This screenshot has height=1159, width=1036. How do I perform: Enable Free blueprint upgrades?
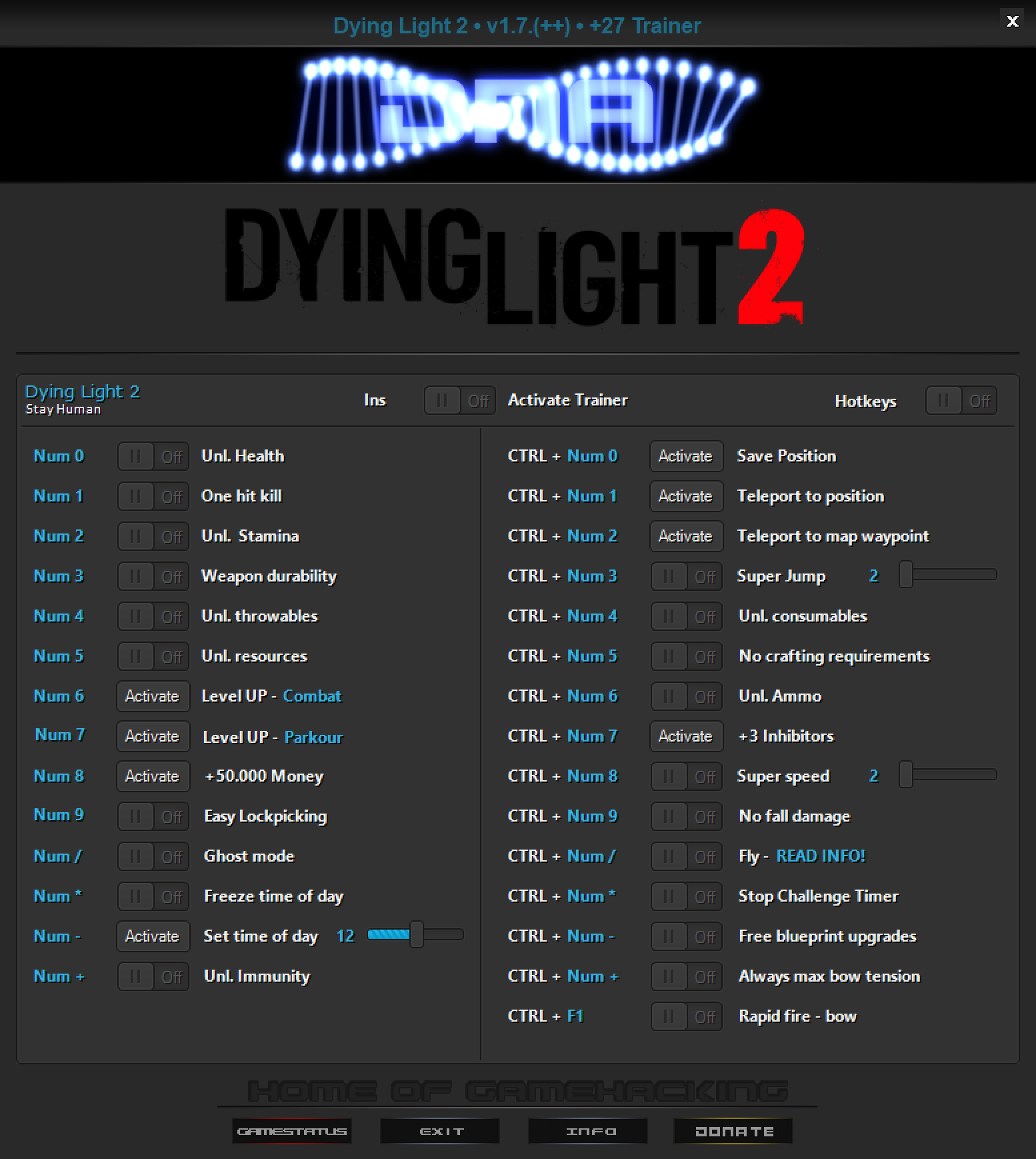point(687,936)
